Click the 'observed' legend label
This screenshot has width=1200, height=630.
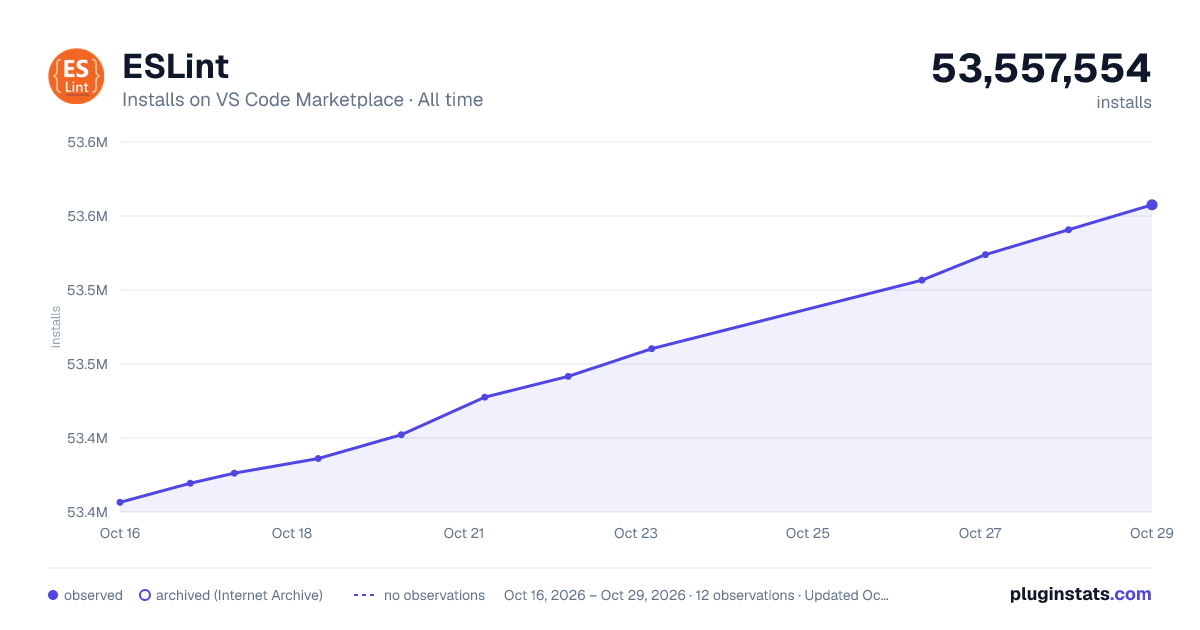tap(93, 595)
